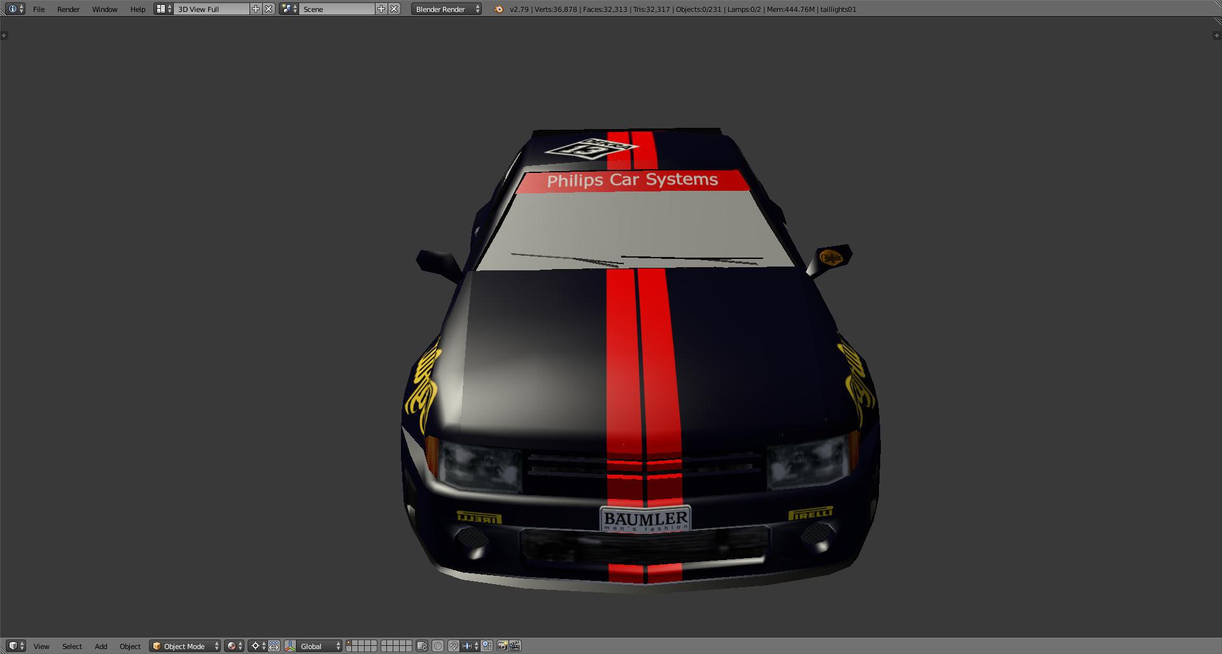
Task: Toggle proportional editing mode
Action: [437, 646]
